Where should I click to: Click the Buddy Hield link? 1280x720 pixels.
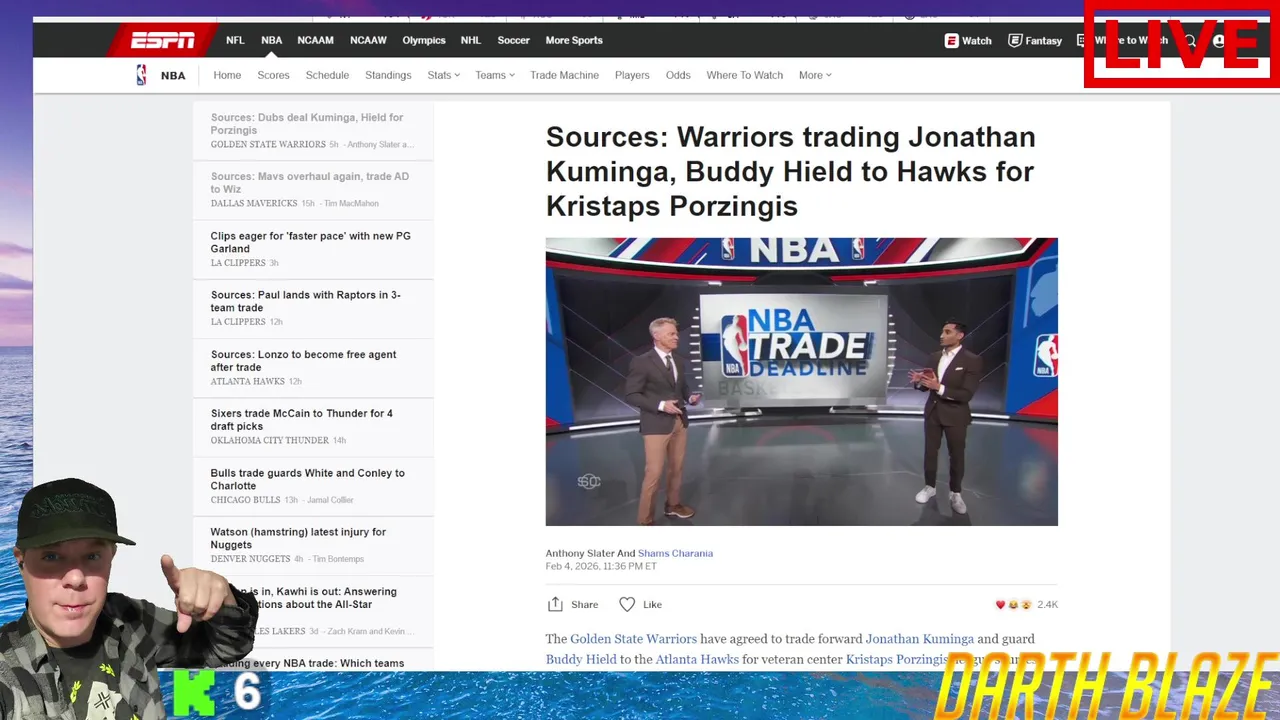tap(581, 659)
